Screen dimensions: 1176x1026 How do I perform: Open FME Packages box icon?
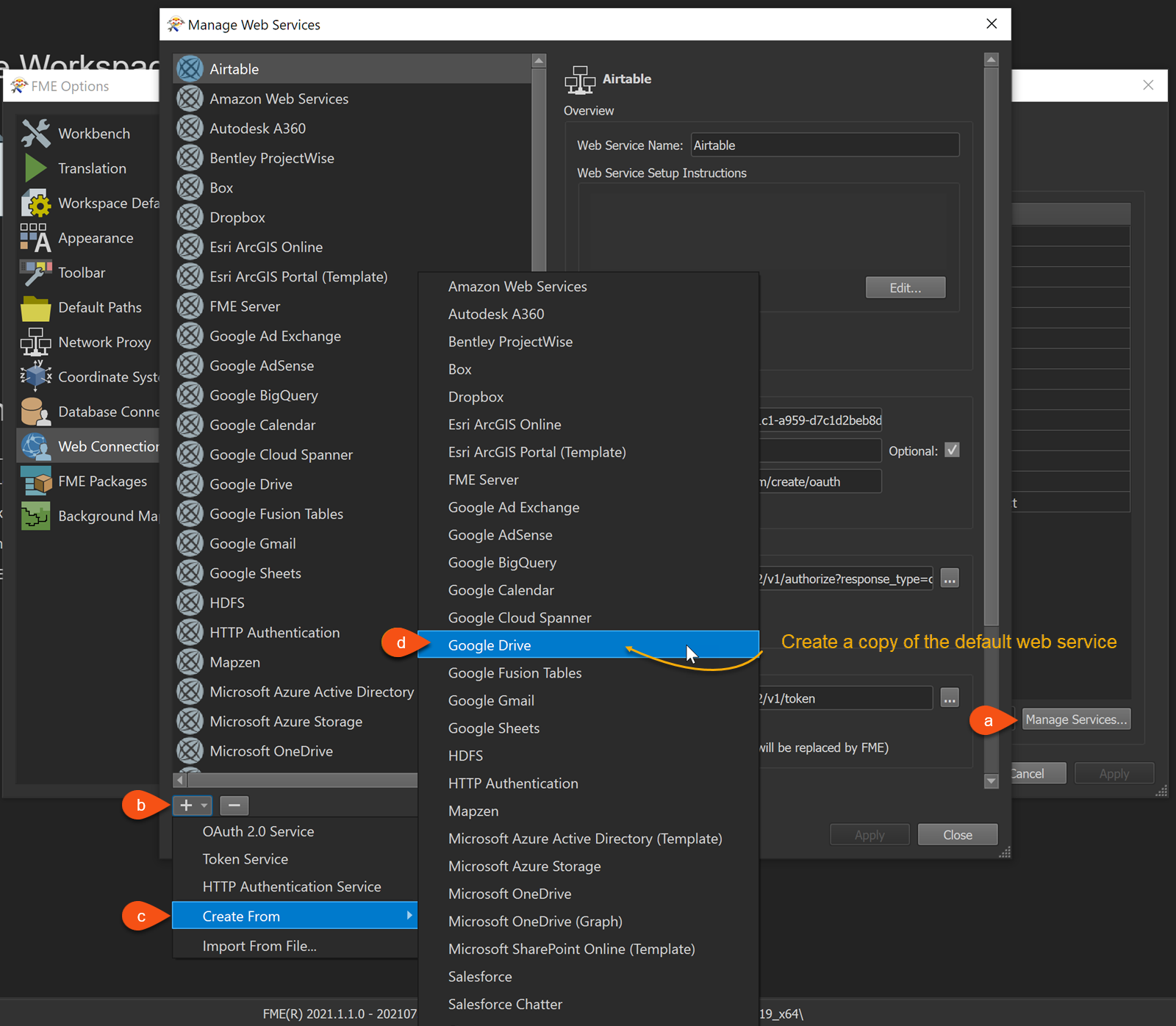click(x=35, y=481)
